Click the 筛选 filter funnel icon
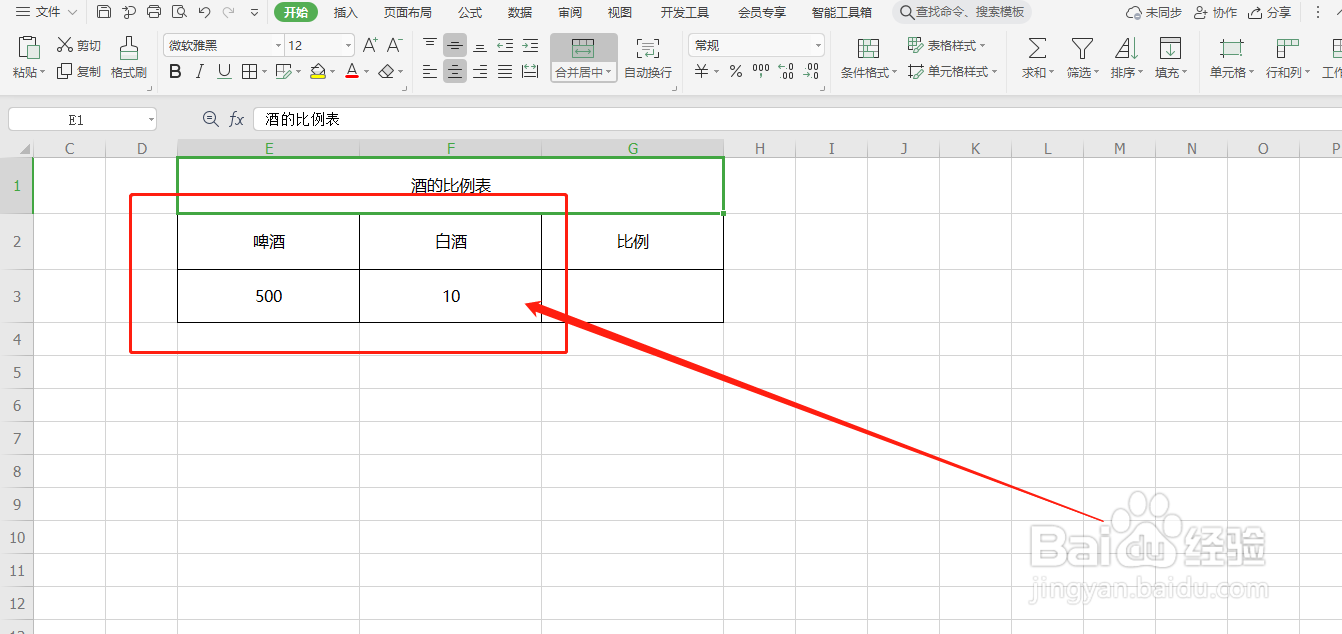 1082,47
